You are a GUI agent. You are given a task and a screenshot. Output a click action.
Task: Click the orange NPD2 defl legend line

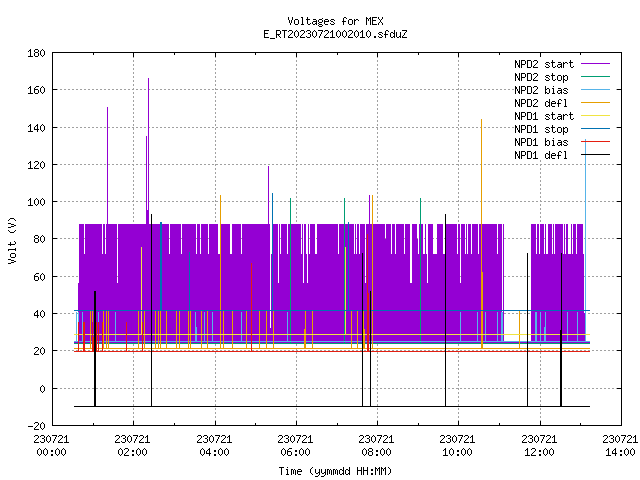(x=595, y=102)
